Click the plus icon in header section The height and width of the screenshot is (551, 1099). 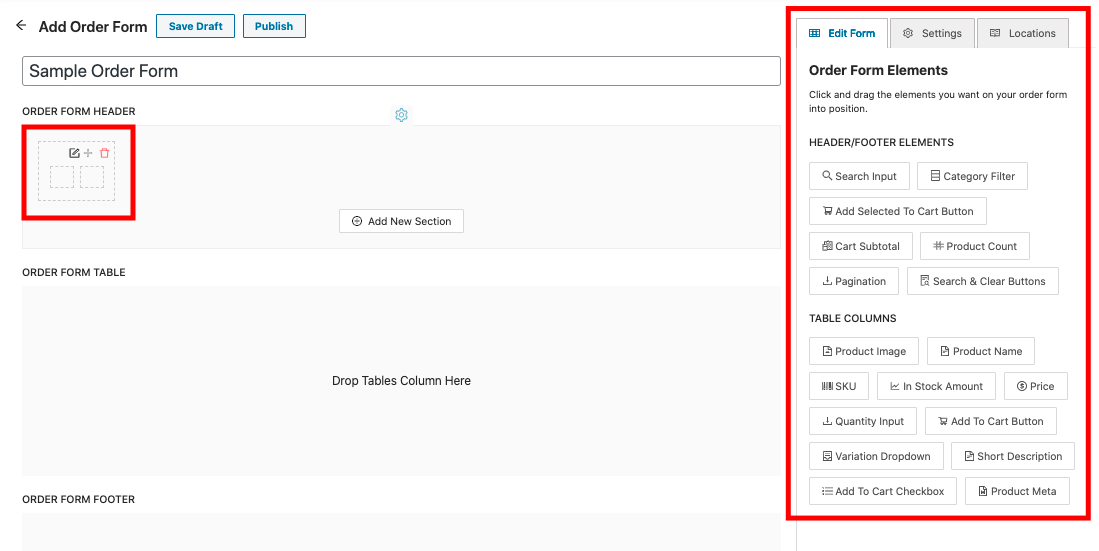(88, 153)
